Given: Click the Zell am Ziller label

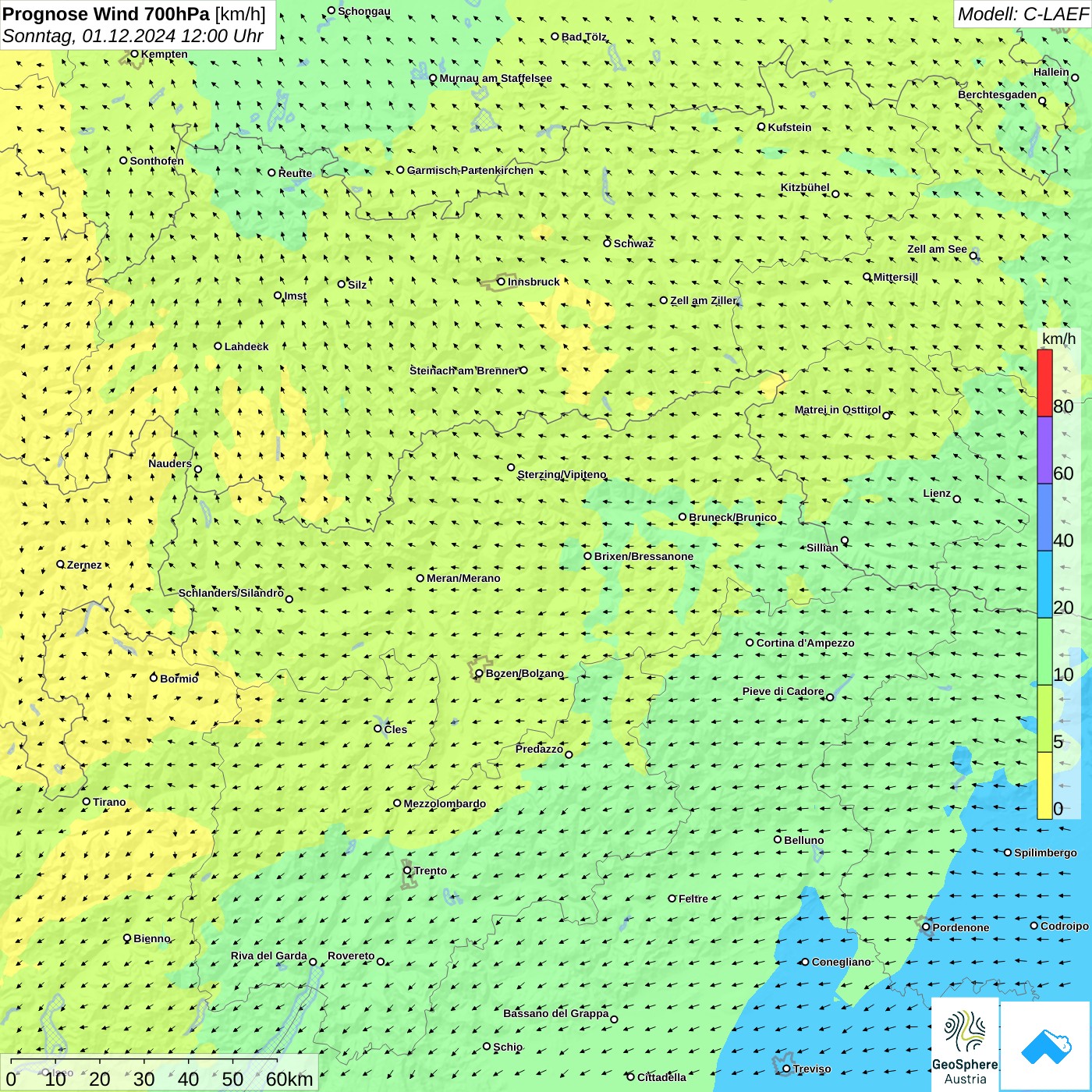Looking at the screenshot, I should click(703, 300).
